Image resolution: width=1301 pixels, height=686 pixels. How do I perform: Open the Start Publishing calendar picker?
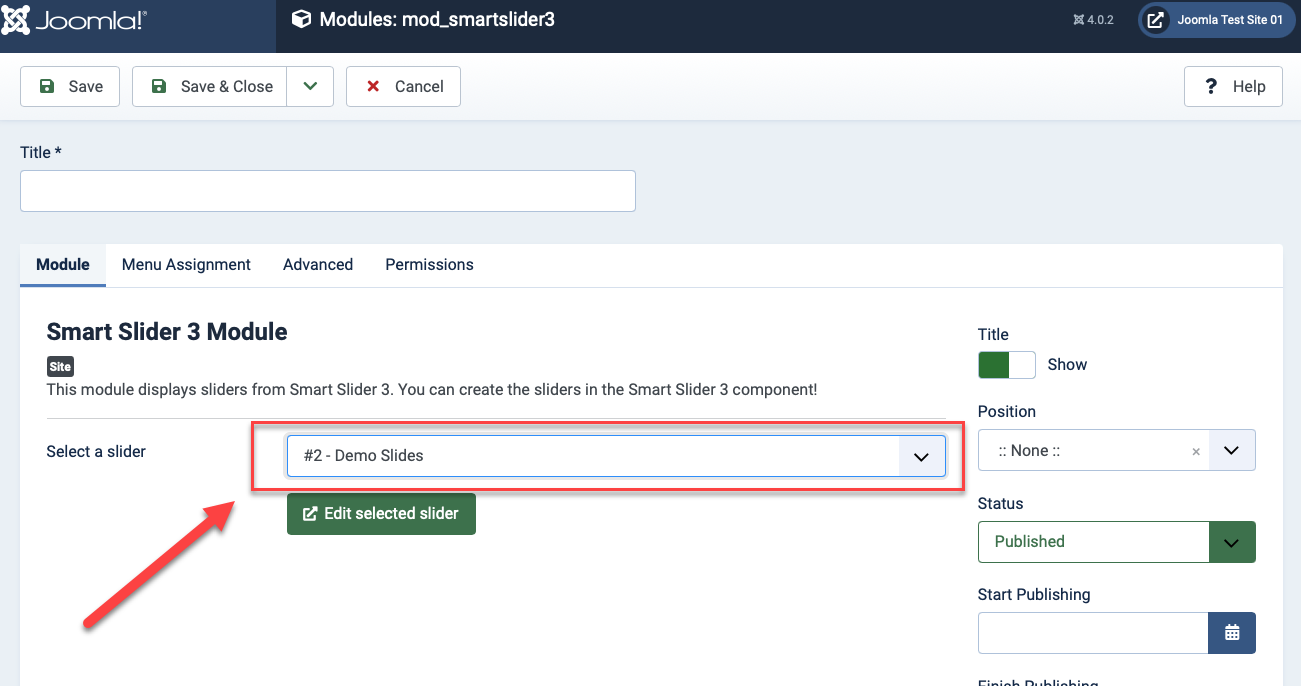click(1232, 633)
